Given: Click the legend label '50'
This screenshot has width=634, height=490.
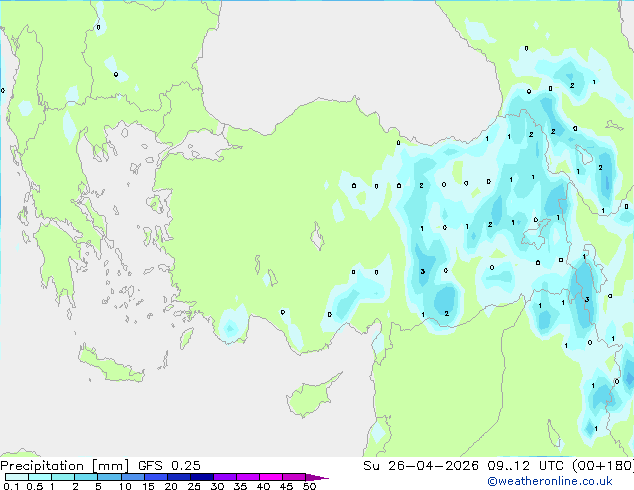Looking at the screenshot, I should (310, 486).
